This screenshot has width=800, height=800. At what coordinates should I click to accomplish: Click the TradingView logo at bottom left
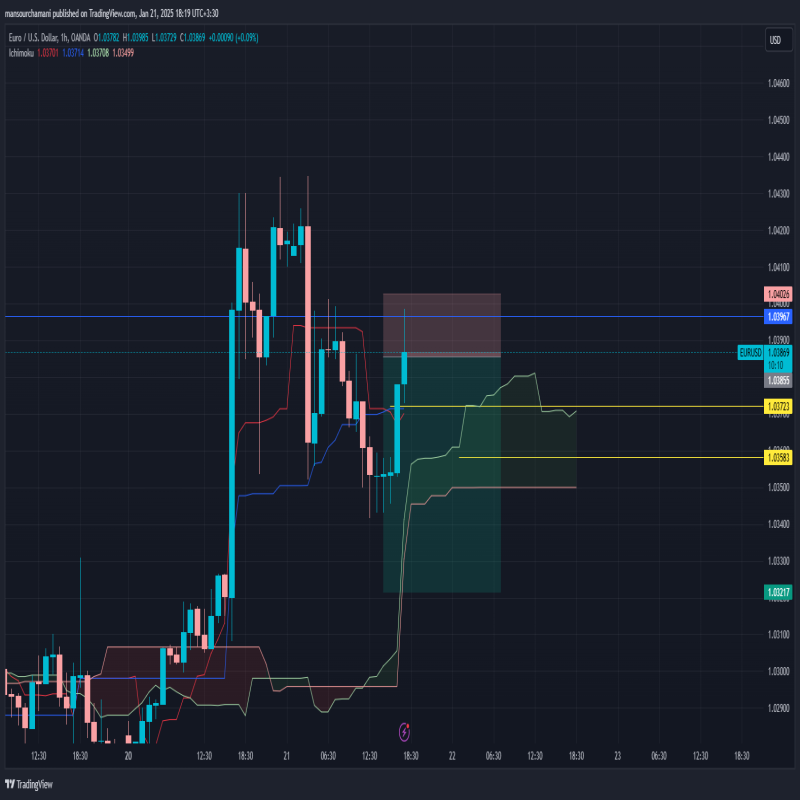click(x=30, y=785)
